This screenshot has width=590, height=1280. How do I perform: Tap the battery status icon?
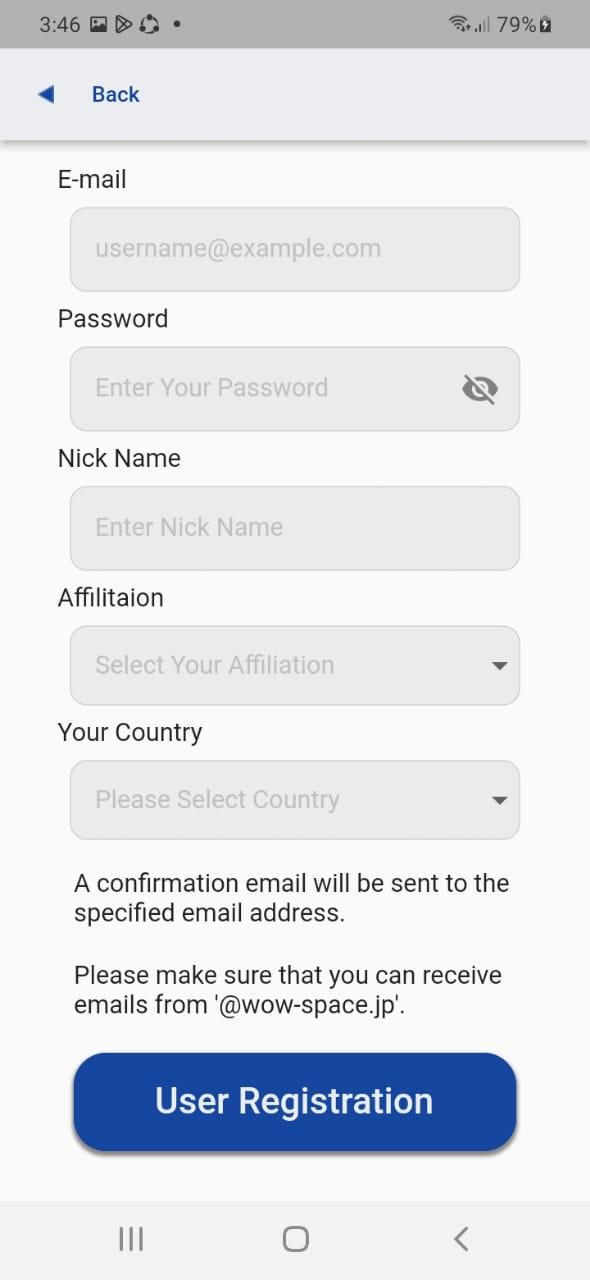tap(545, 25)
